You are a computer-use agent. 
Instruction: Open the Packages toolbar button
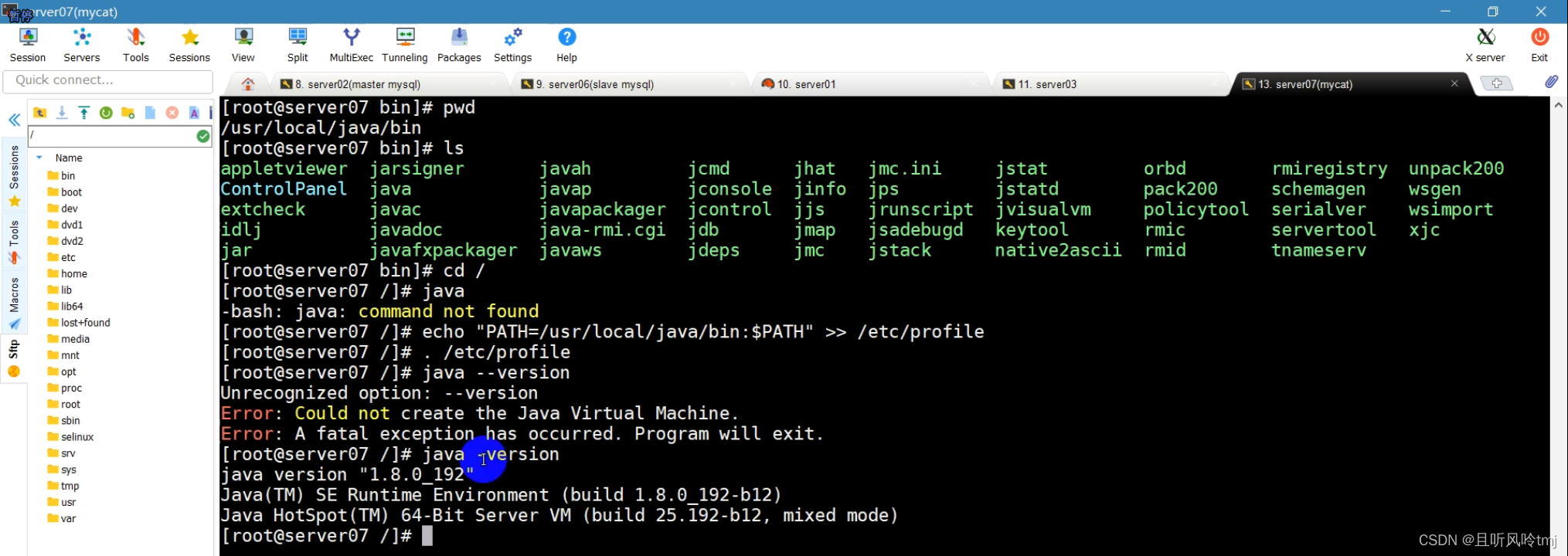tap(459, 45)
